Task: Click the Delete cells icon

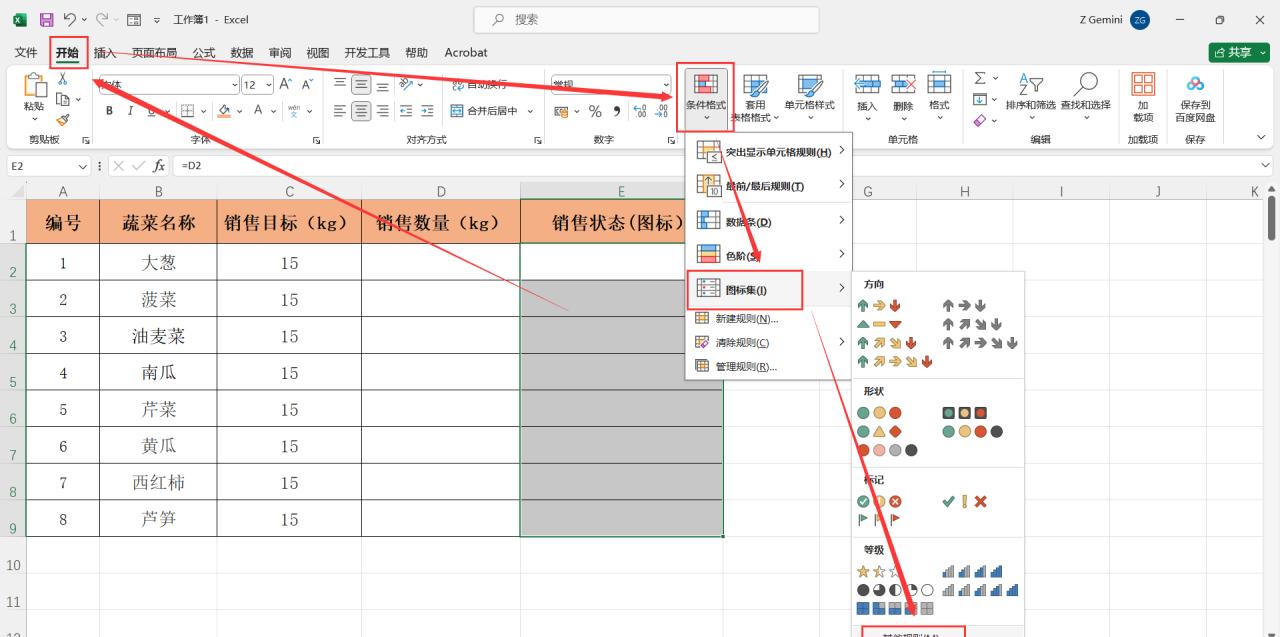Action: pyautogui.click(x=903, y=84)
